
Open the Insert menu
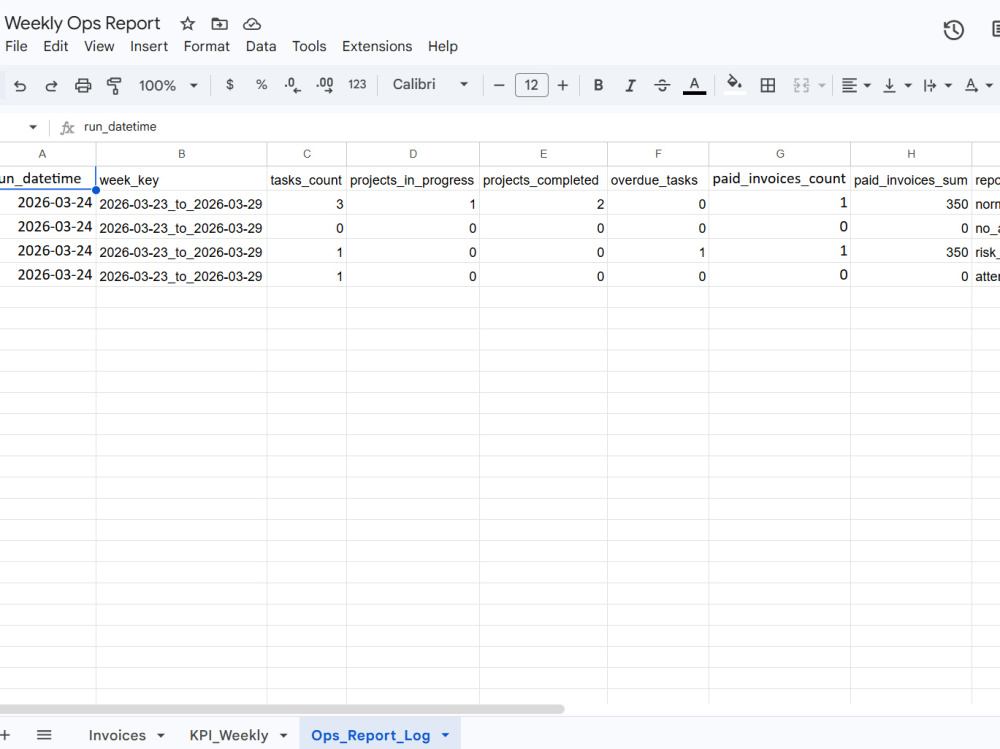point(149,47)
